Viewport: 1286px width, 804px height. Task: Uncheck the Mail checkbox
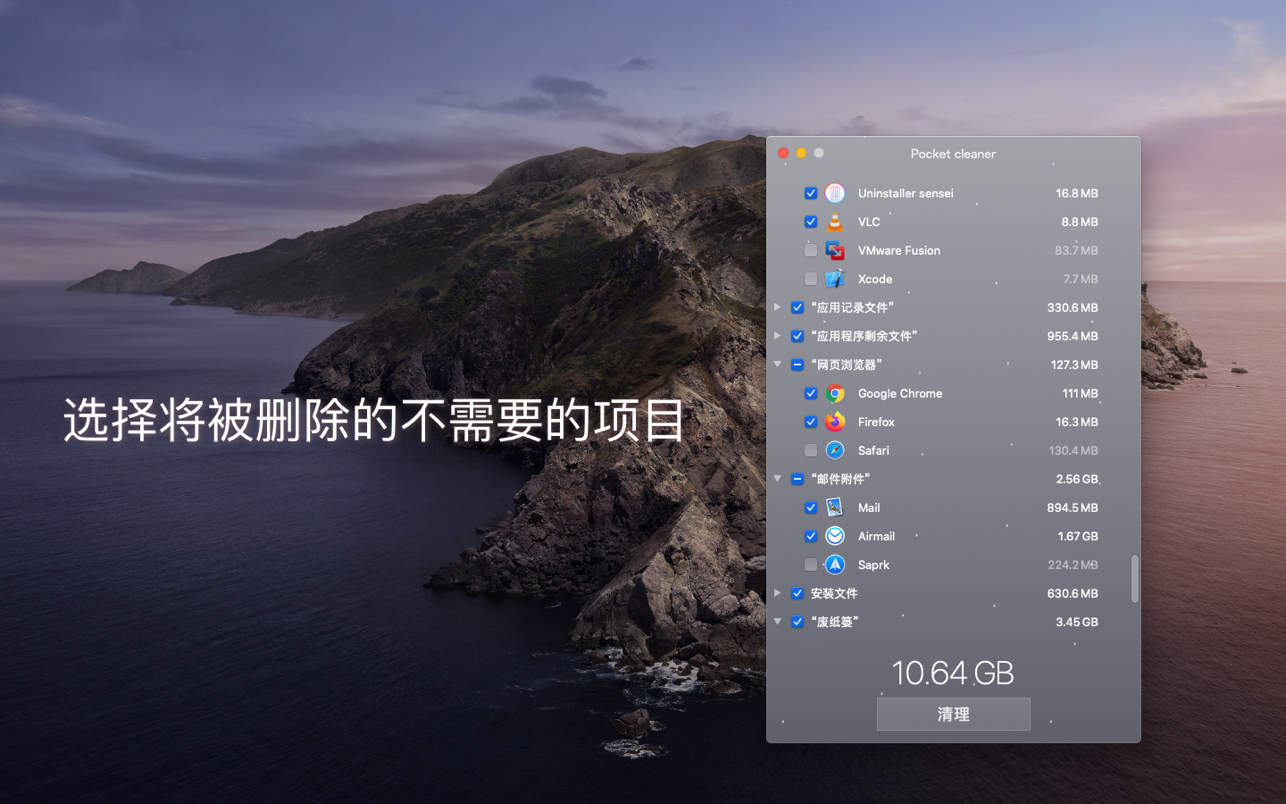point(811,507)
